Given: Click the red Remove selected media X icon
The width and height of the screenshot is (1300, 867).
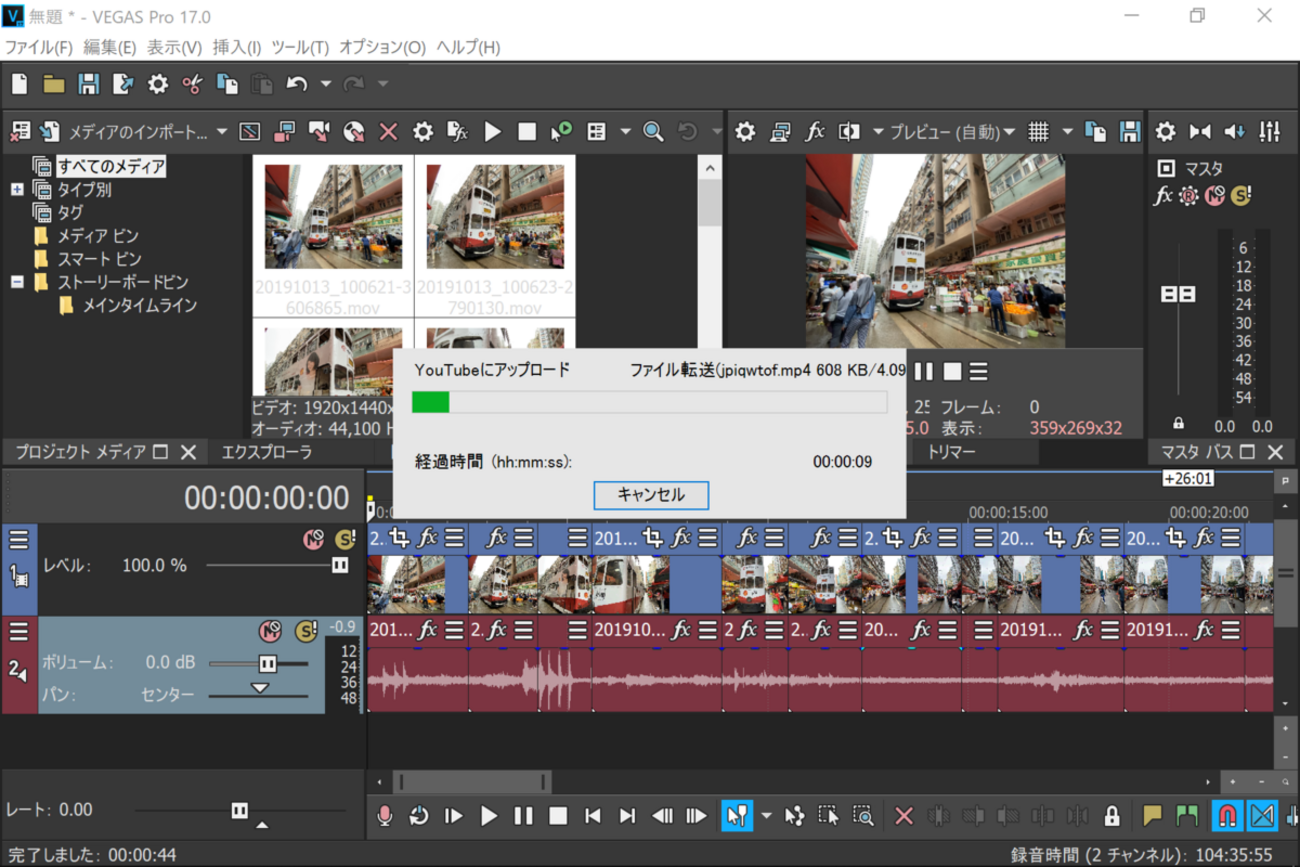Looking at the screenshot, I should coord(389,132).
